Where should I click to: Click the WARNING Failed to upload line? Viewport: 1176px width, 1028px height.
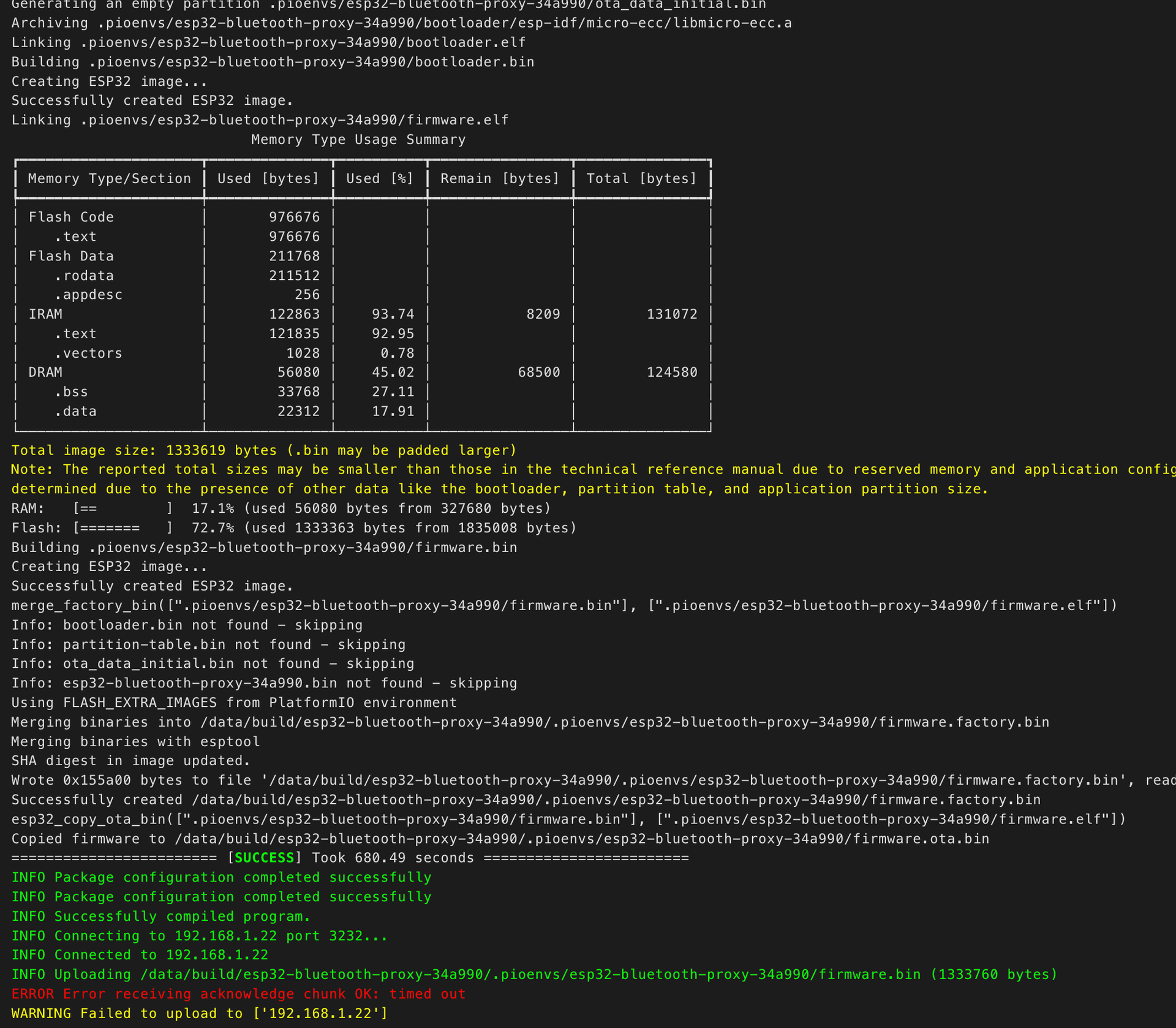point(199,1013)
